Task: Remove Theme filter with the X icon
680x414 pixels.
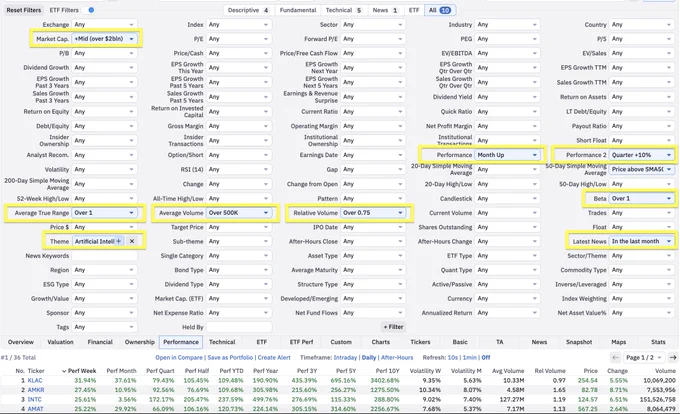Action: tap(132, 241)
